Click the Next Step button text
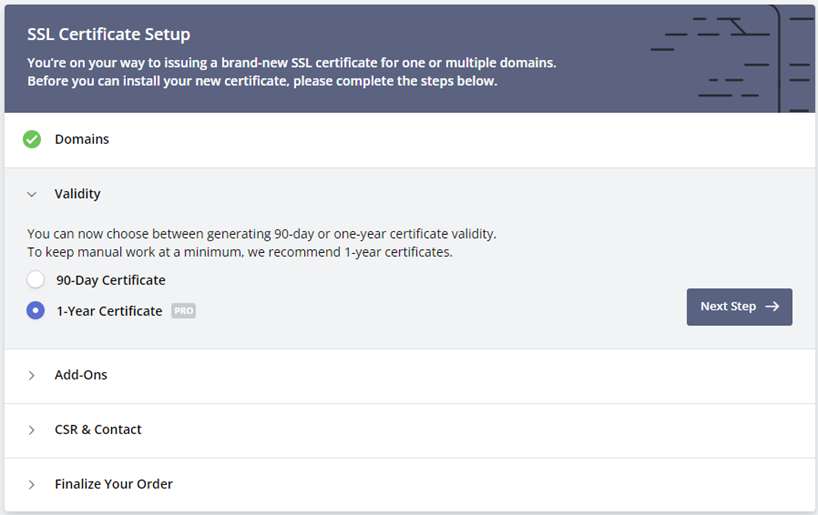818x515 pixels. [x=728, y=307]
